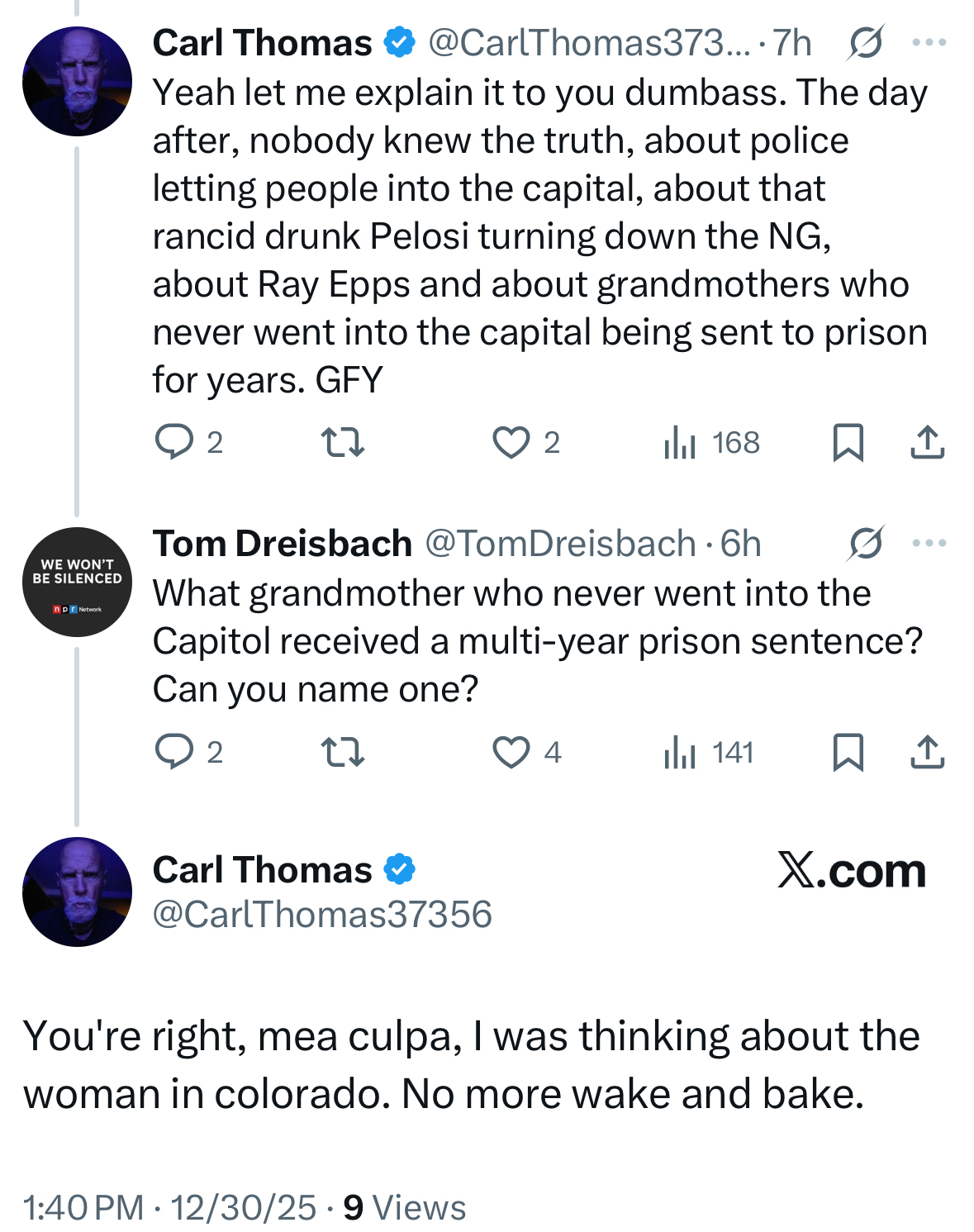Repost Carl Thomas's first tweet
Viewport: 974px width, 1232px height.
tap(342, 442)
